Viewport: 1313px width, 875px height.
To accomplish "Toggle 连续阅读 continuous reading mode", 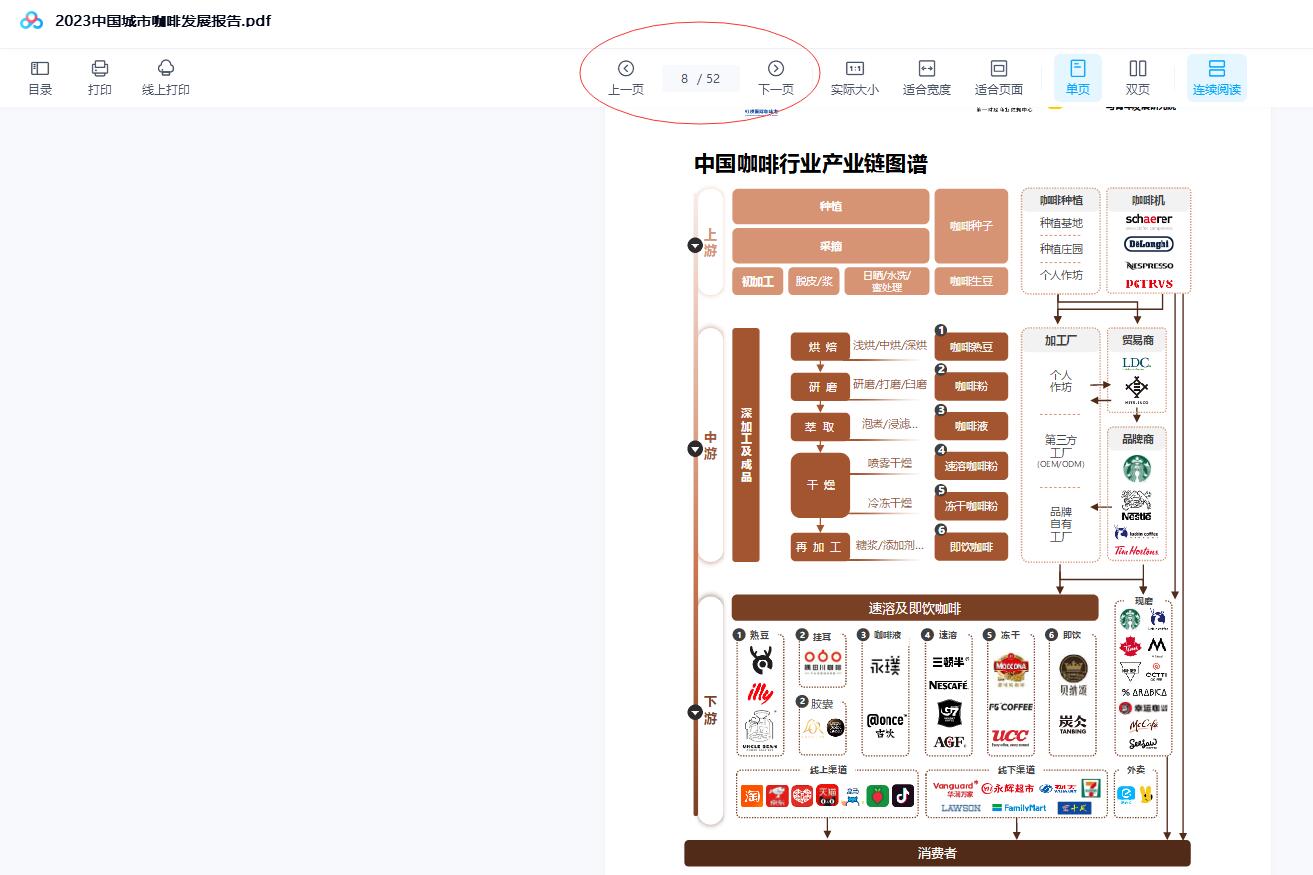I will pos(1217,77).
